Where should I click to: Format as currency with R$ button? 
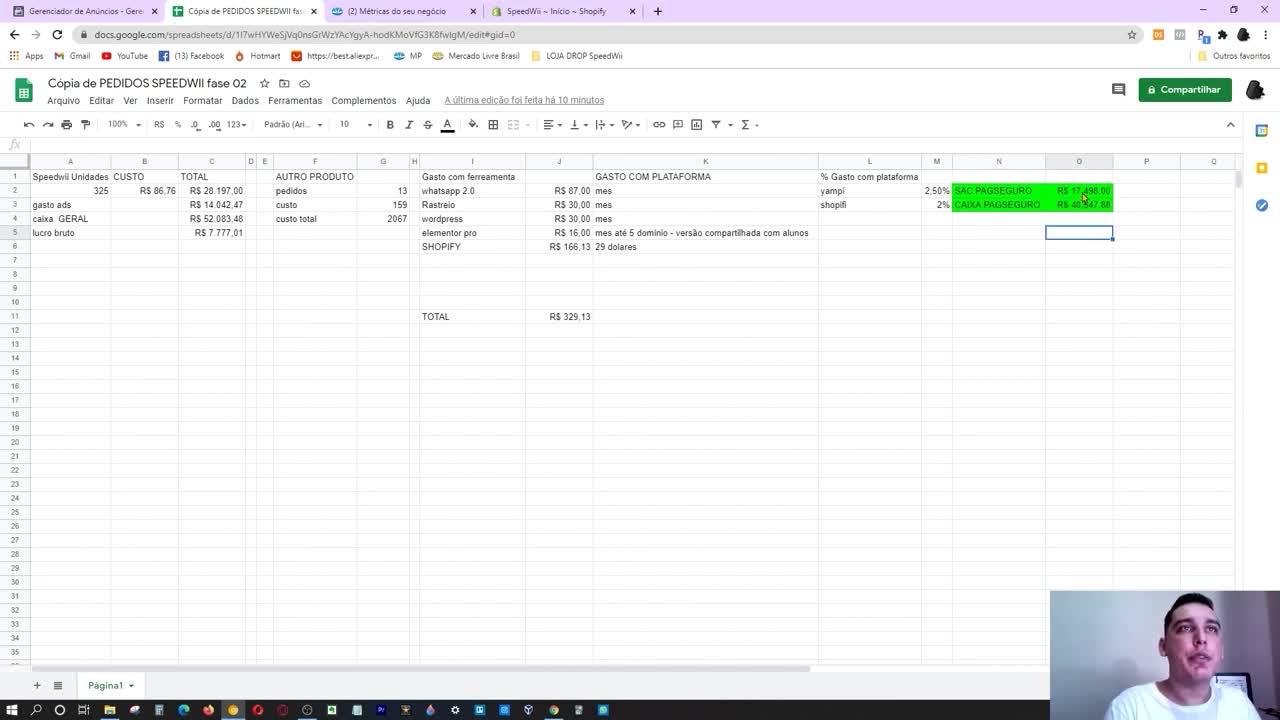(159, 125)
